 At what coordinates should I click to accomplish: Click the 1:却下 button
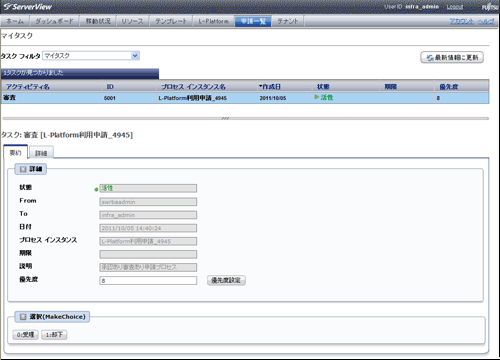point(54,334)
